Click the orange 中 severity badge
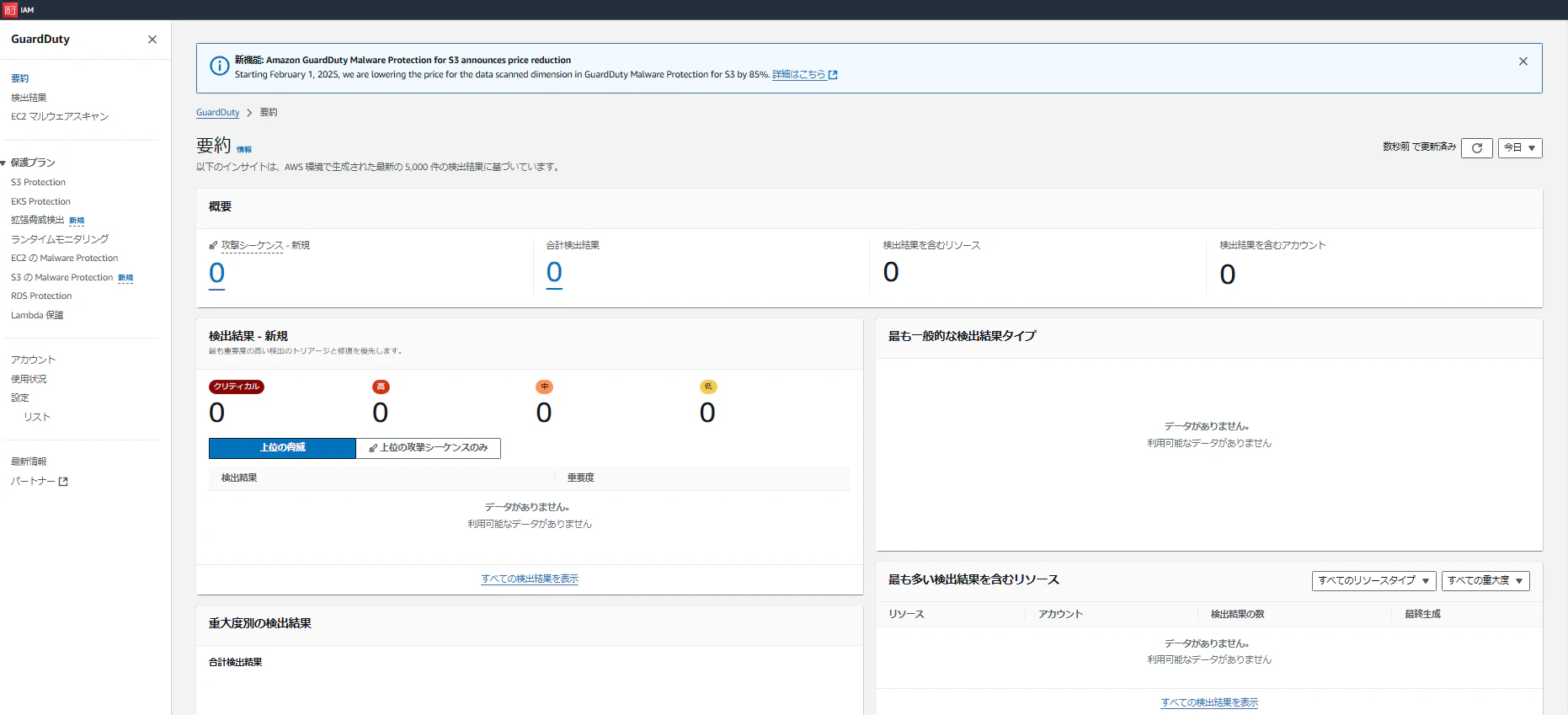1568x715 pixels. [545, 387]
